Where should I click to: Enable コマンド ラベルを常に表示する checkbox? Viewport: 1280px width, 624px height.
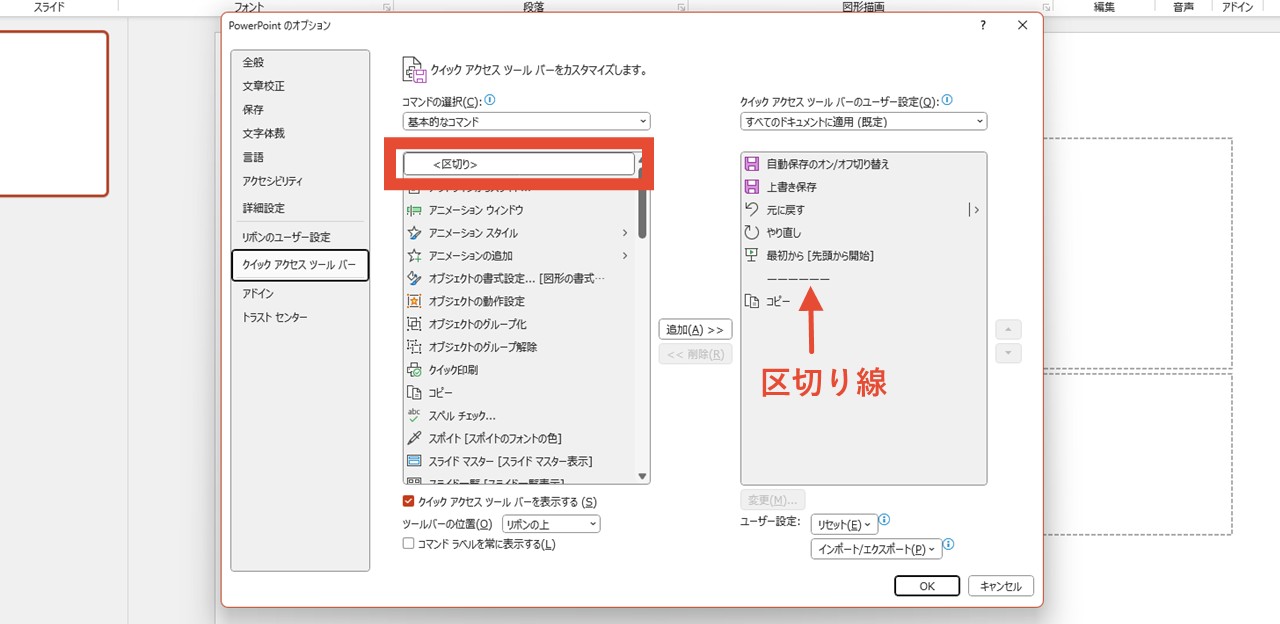pos(408,544)
